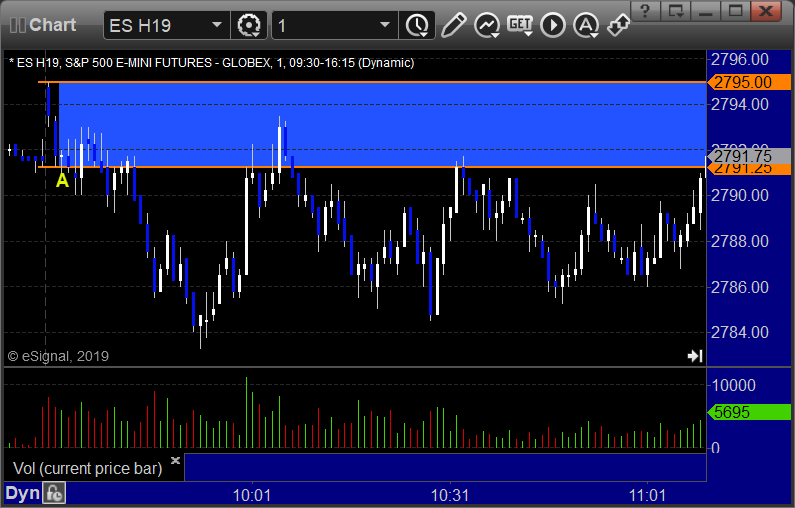795x508 pixels.
Task: Maximize the chart window
Action: pos(736,10)
